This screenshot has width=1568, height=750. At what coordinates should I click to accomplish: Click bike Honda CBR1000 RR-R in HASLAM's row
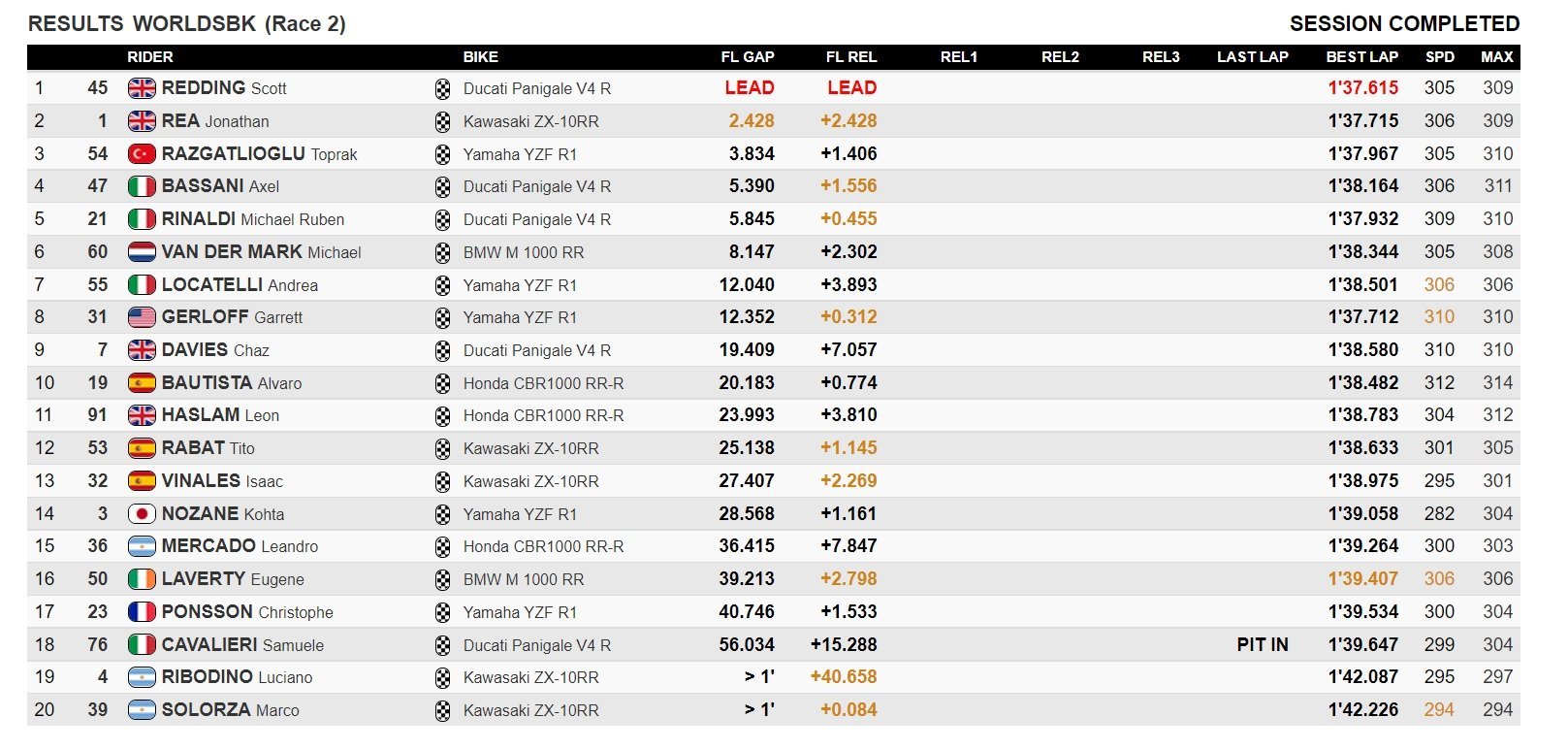pos(544,415)
